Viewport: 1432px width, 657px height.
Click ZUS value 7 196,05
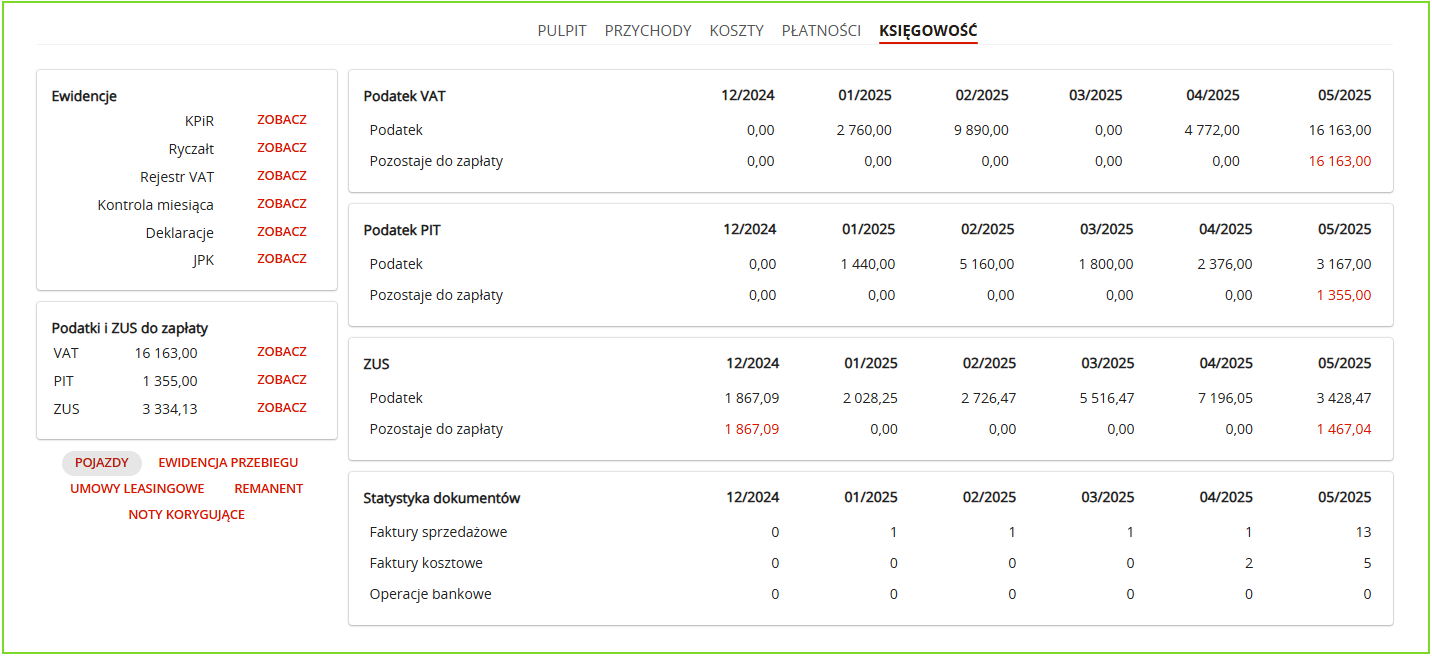click(1225, 398)
